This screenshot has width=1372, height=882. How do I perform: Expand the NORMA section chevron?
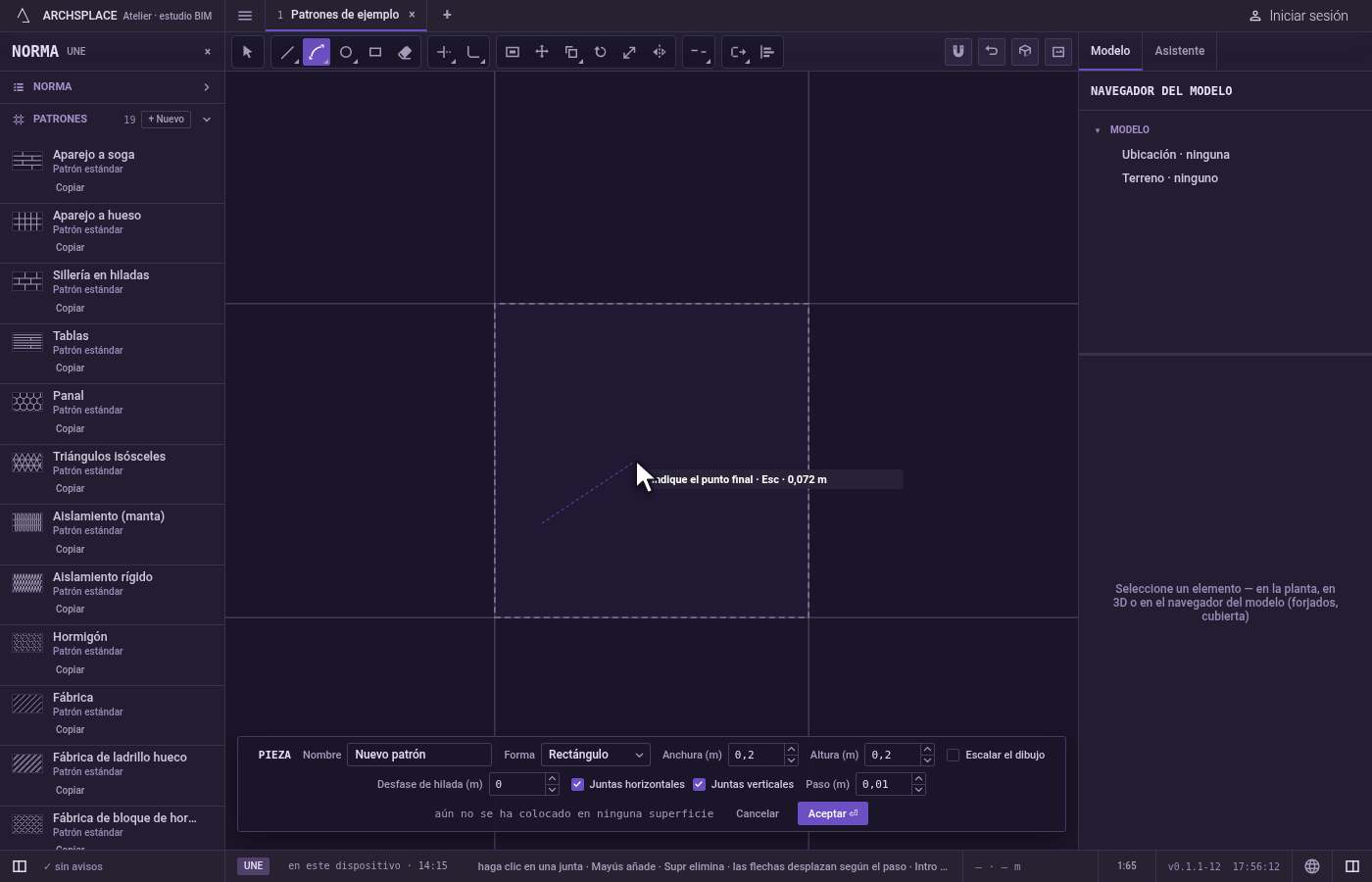[207, 87]
